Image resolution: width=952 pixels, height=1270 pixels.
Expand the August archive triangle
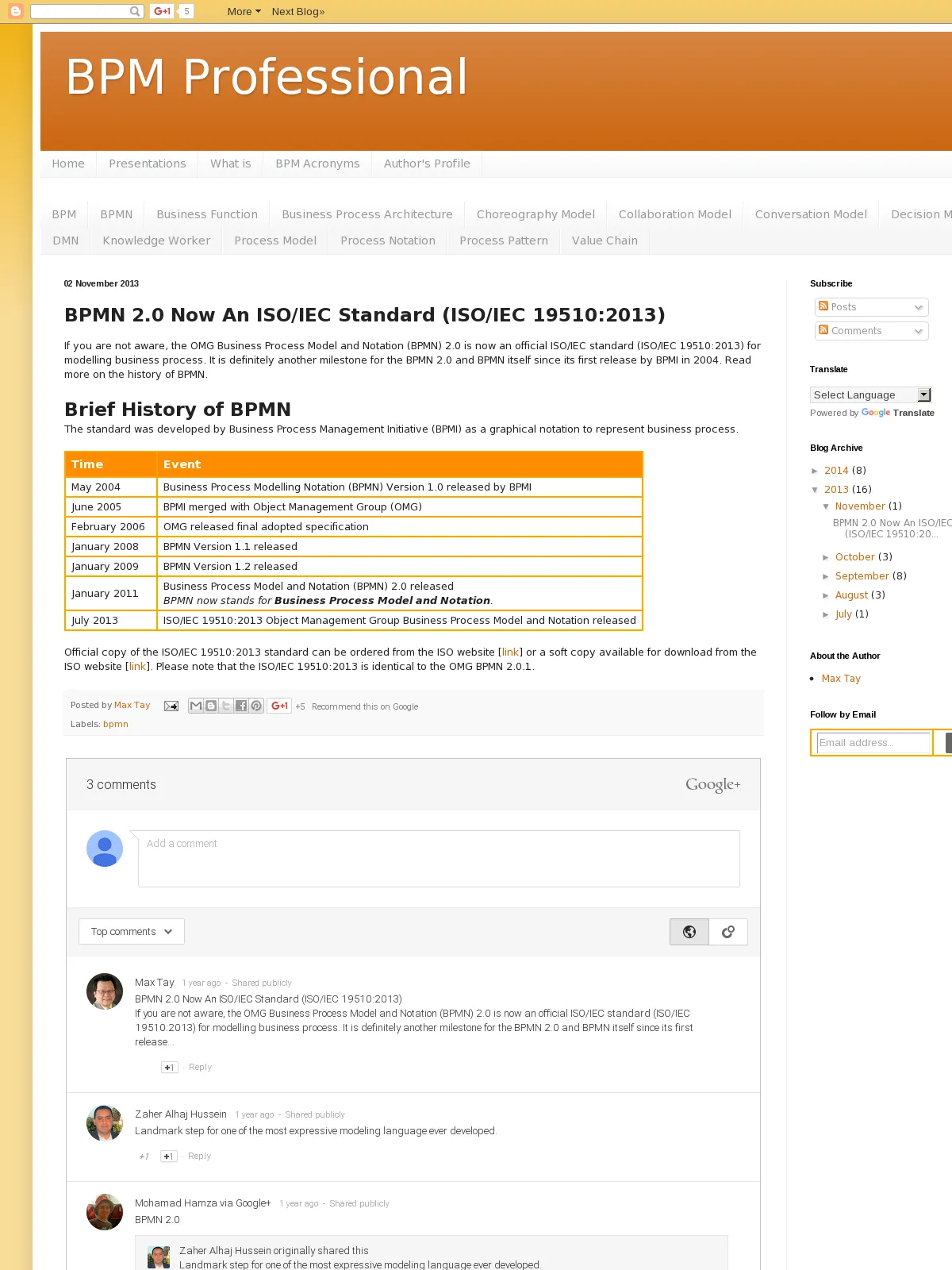[826, 595]
